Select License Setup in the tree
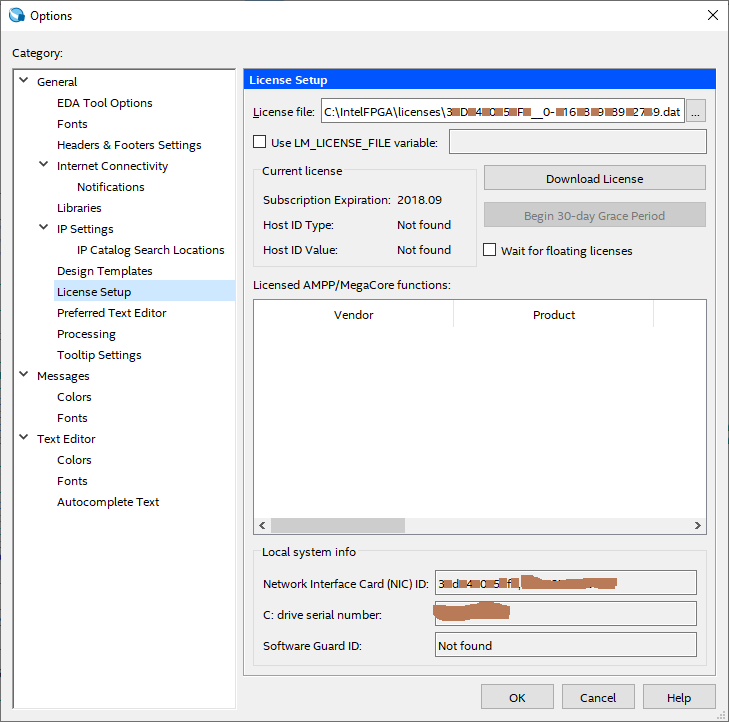The image size is (729, 722). [x=145, y=292]
